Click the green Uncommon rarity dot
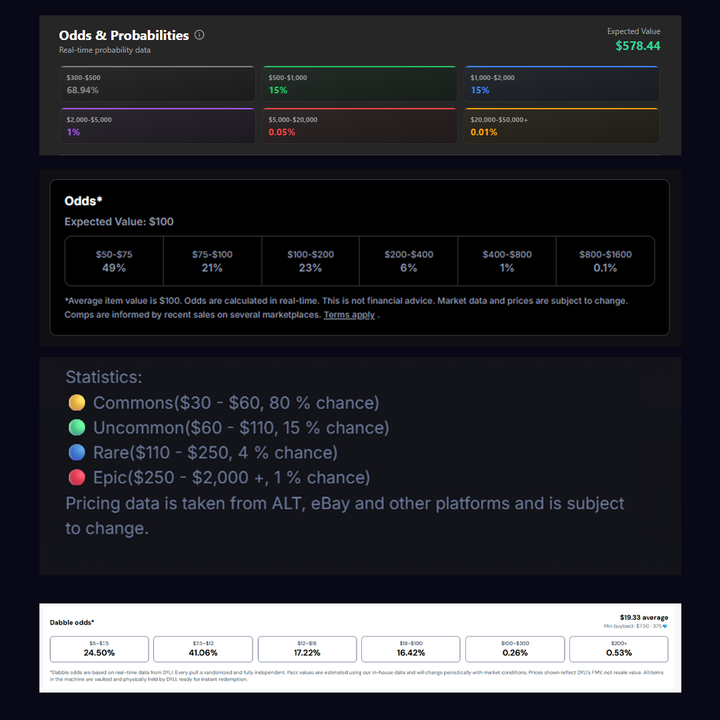Viewport: 720px width, 720px height. (77, 428)
